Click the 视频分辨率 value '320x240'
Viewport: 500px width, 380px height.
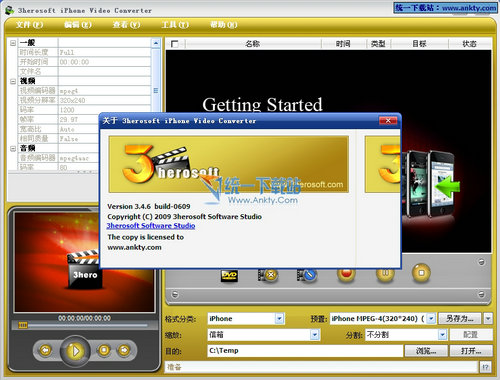72,100
